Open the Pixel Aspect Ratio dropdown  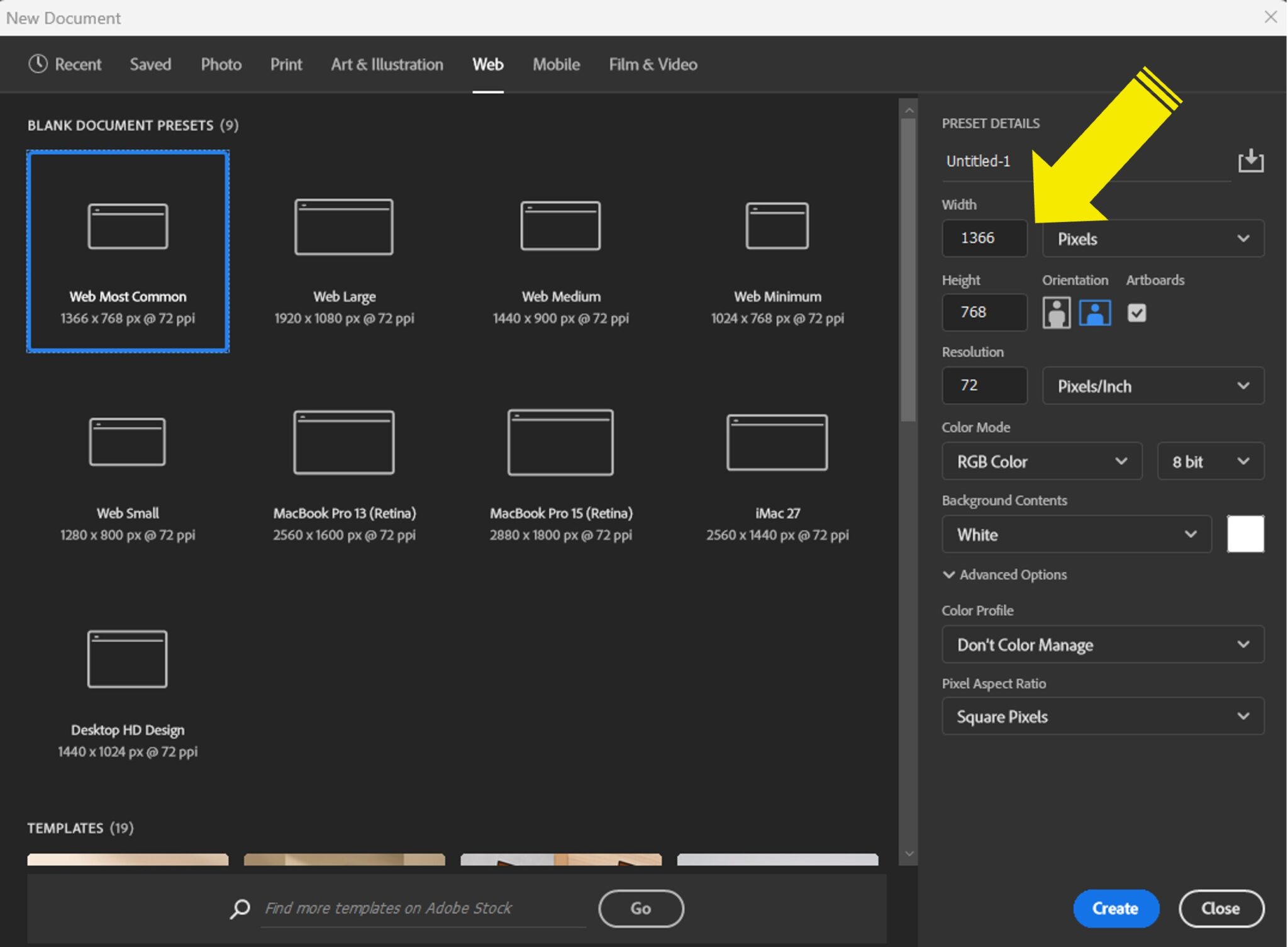1102,716
